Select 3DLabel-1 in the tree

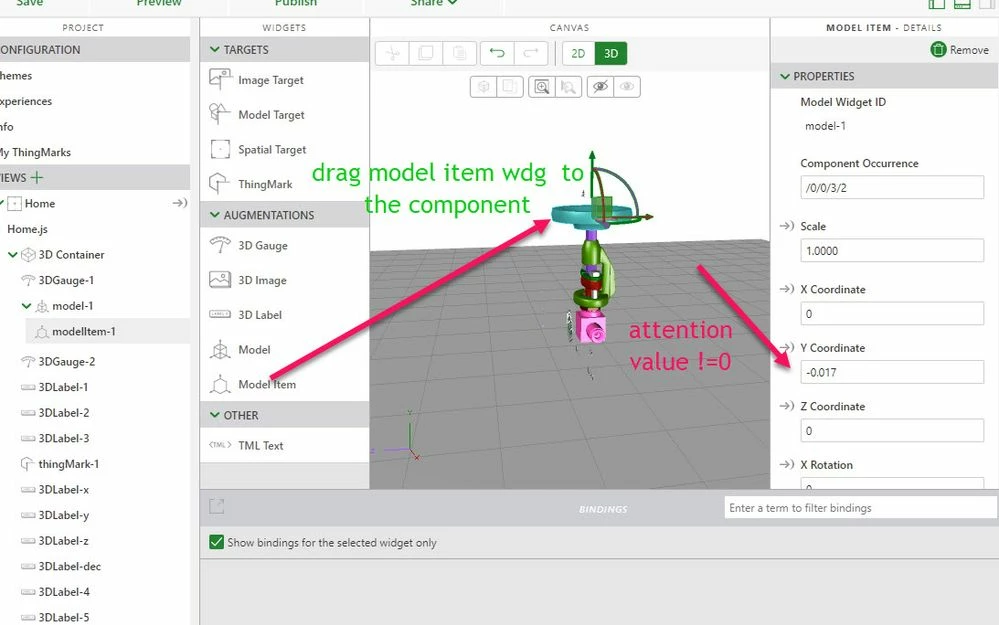pos(63,387)
